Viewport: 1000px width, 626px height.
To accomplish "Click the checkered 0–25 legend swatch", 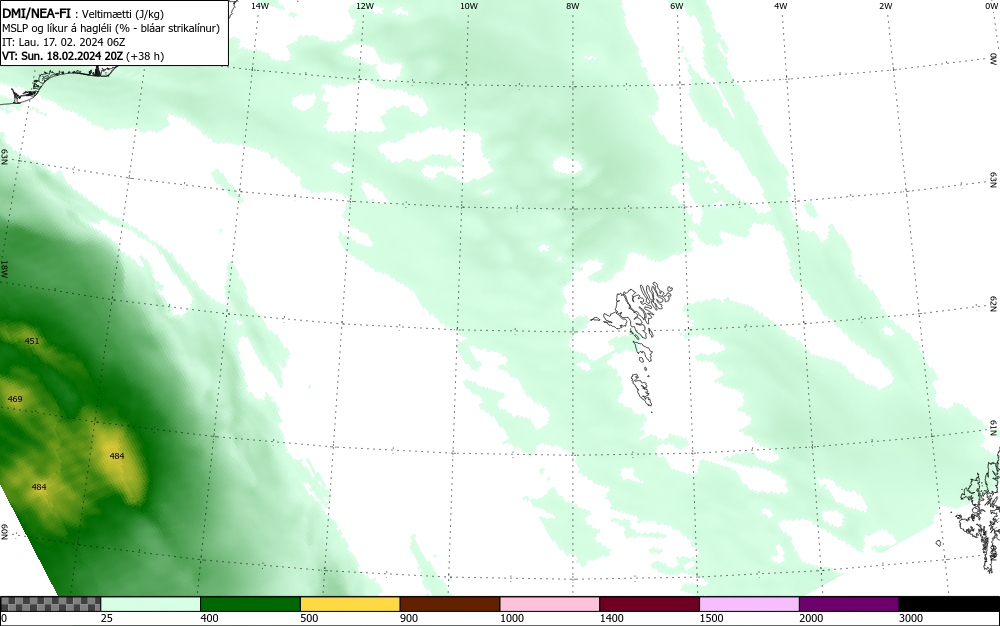I will point(50,604).
